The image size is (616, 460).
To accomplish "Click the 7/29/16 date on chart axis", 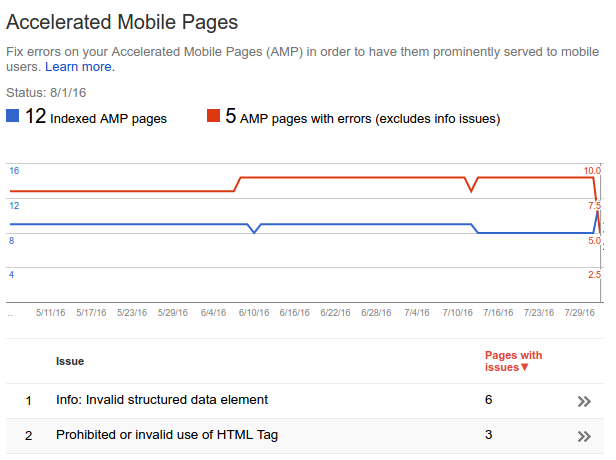I will pyautogui.click(x=580, y=313).
